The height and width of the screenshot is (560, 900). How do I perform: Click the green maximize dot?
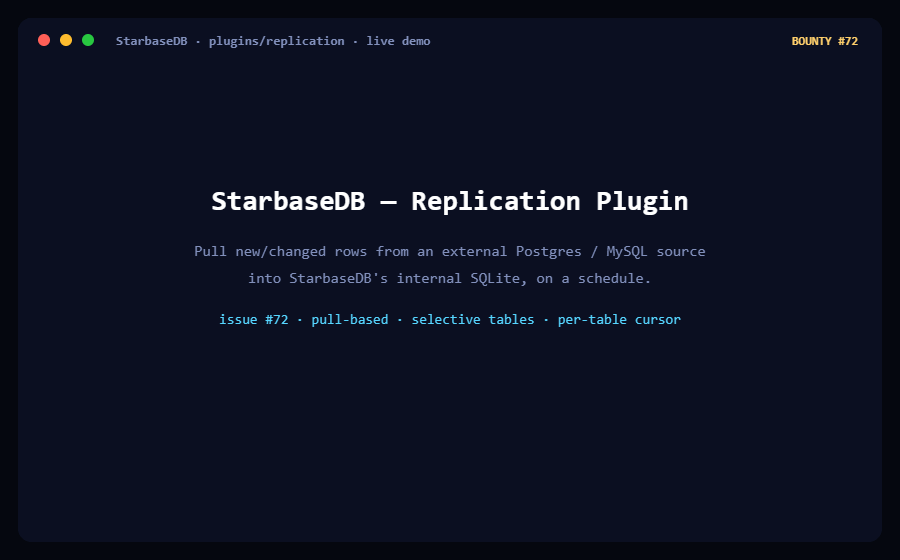[88, 40]
